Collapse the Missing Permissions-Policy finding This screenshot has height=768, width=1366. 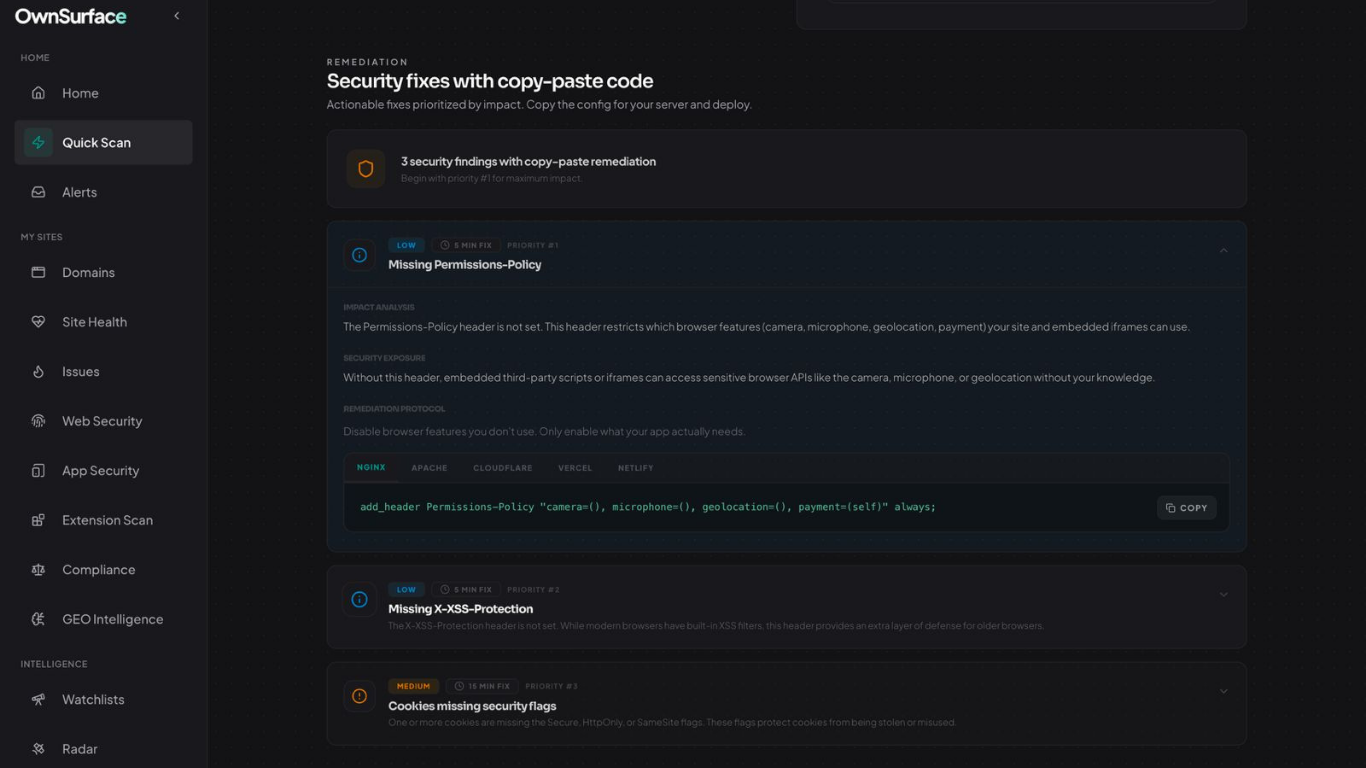(1223, 251)
